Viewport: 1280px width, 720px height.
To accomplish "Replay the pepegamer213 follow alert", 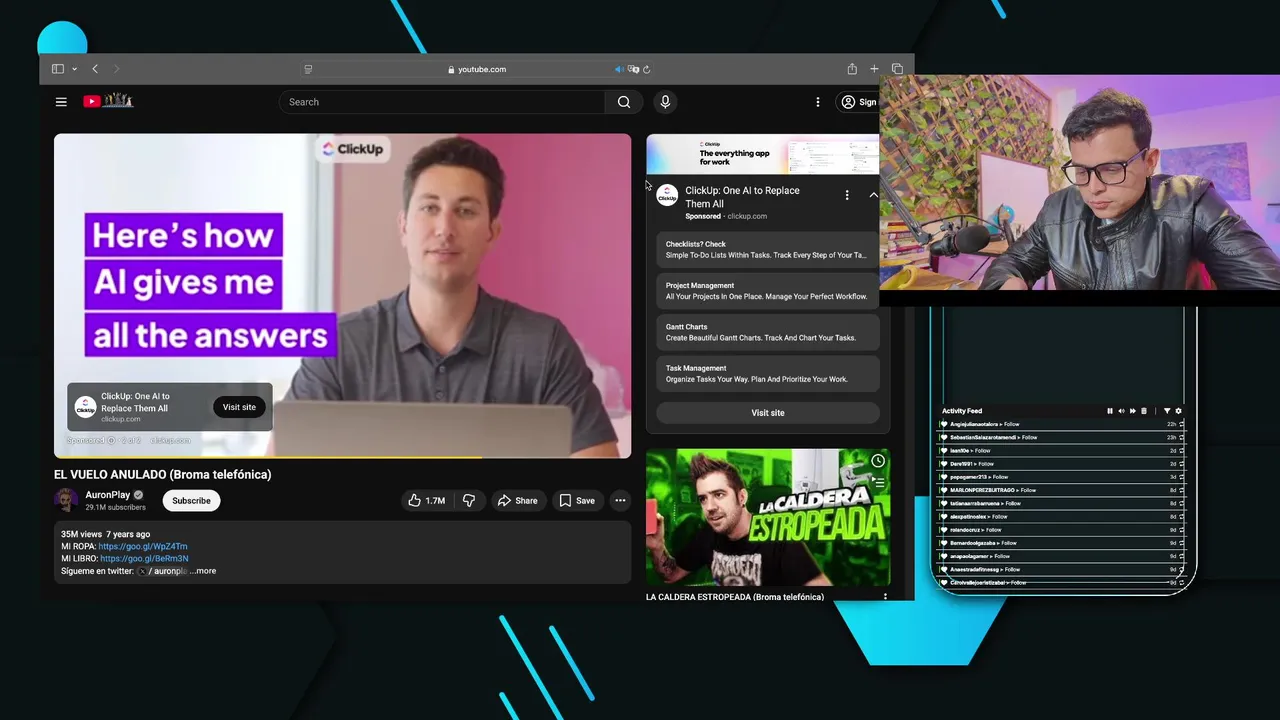I will 1181,477.
